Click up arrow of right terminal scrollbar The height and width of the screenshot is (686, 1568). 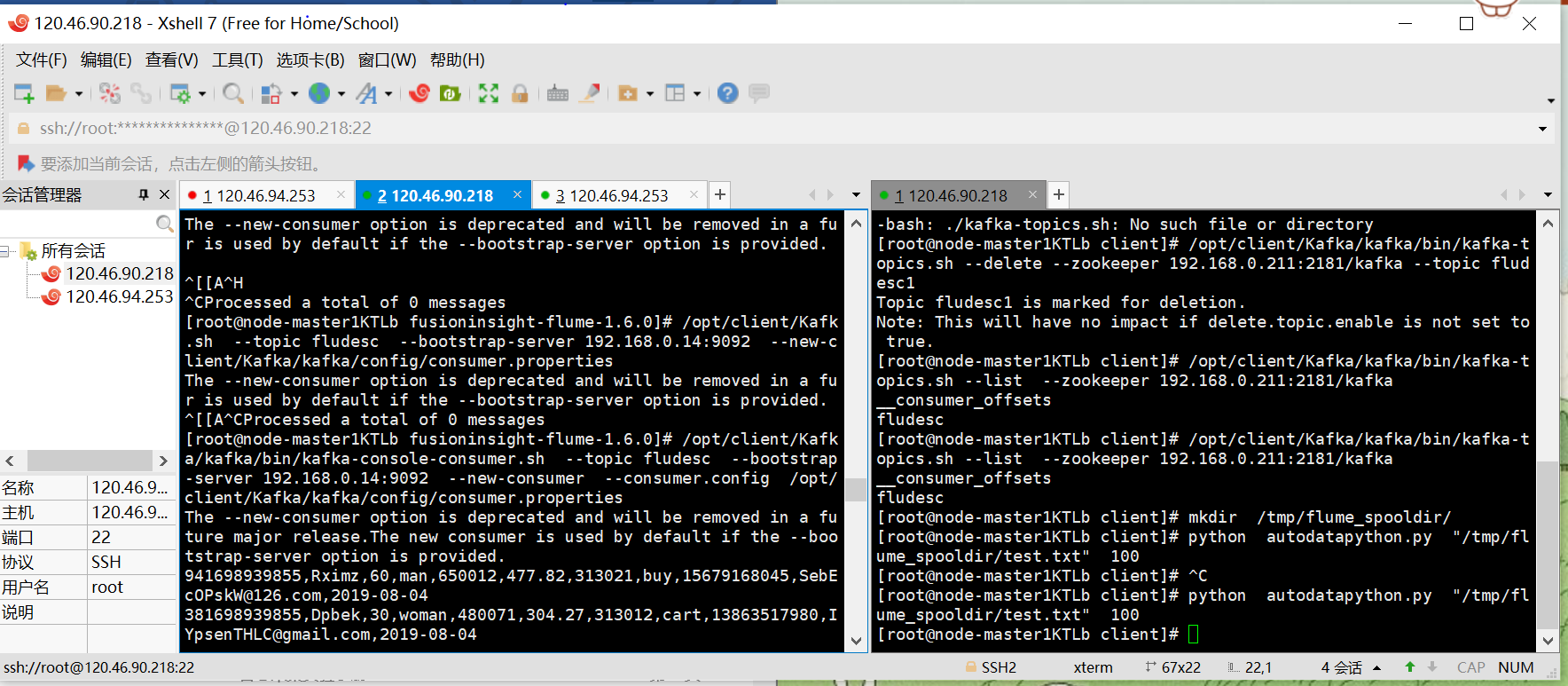point(1547,224)
